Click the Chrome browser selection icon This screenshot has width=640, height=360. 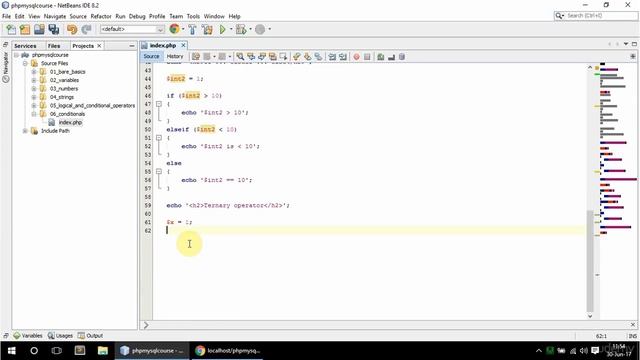(x=174, y=29)
